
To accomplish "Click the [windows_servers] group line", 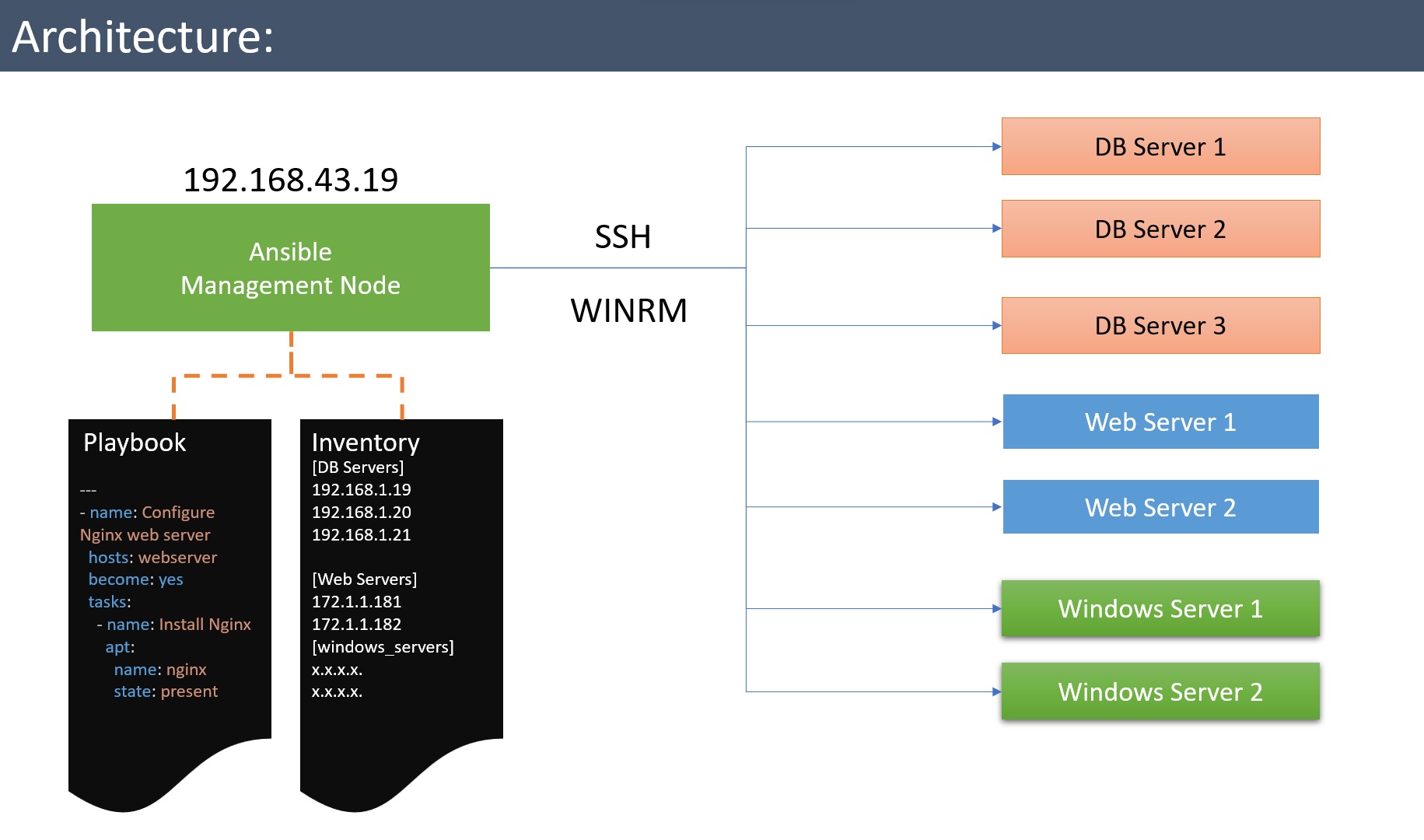I will [383, 647].
